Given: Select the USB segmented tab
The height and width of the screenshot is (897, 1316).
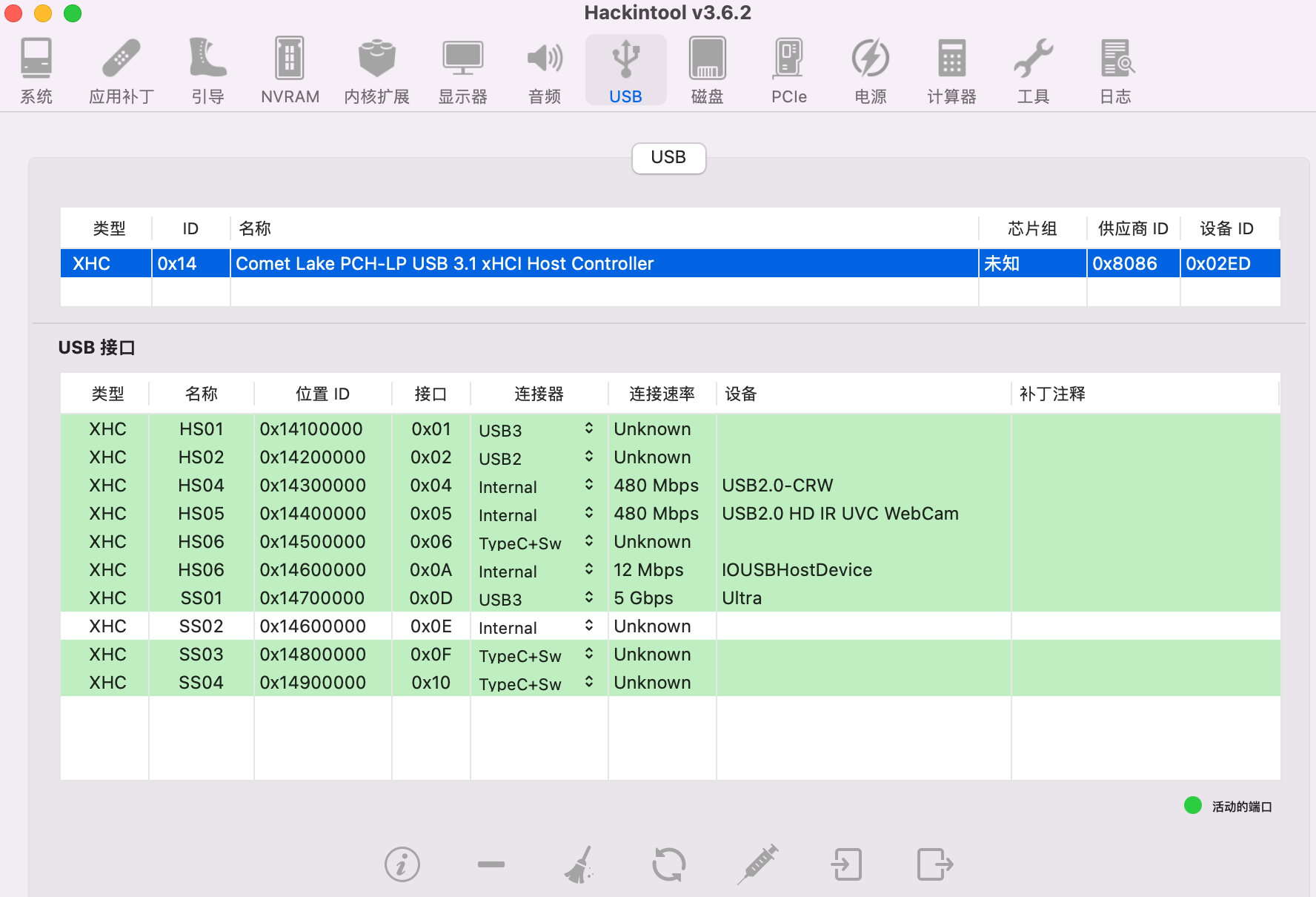Looking at the screenshot, I should [668, 158].
